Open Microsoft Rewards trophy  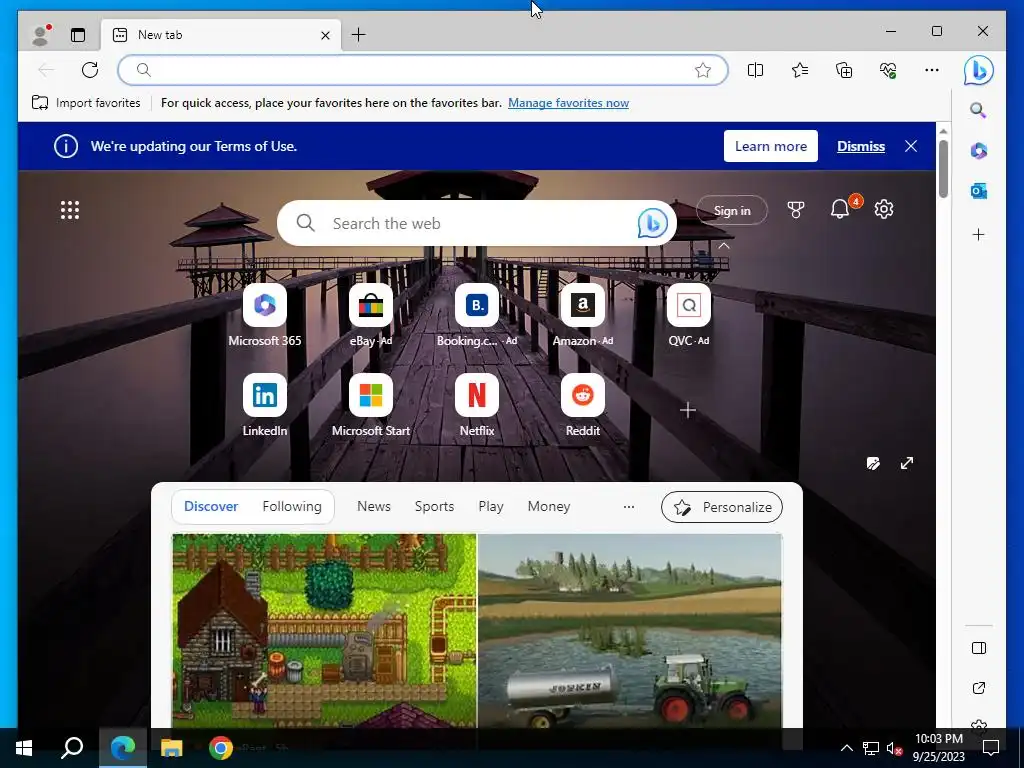795,210
